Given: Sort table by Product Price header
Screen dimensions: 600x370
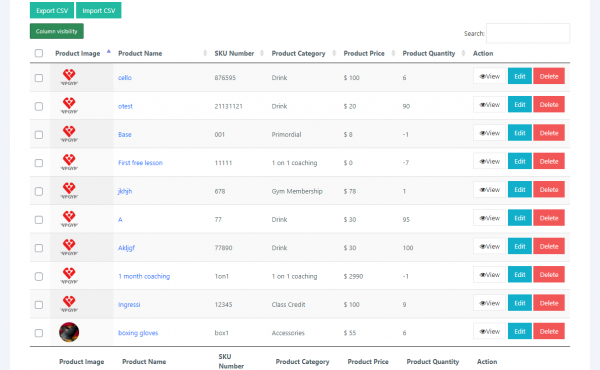Looking at the screenshot, I should click(364, 54).
